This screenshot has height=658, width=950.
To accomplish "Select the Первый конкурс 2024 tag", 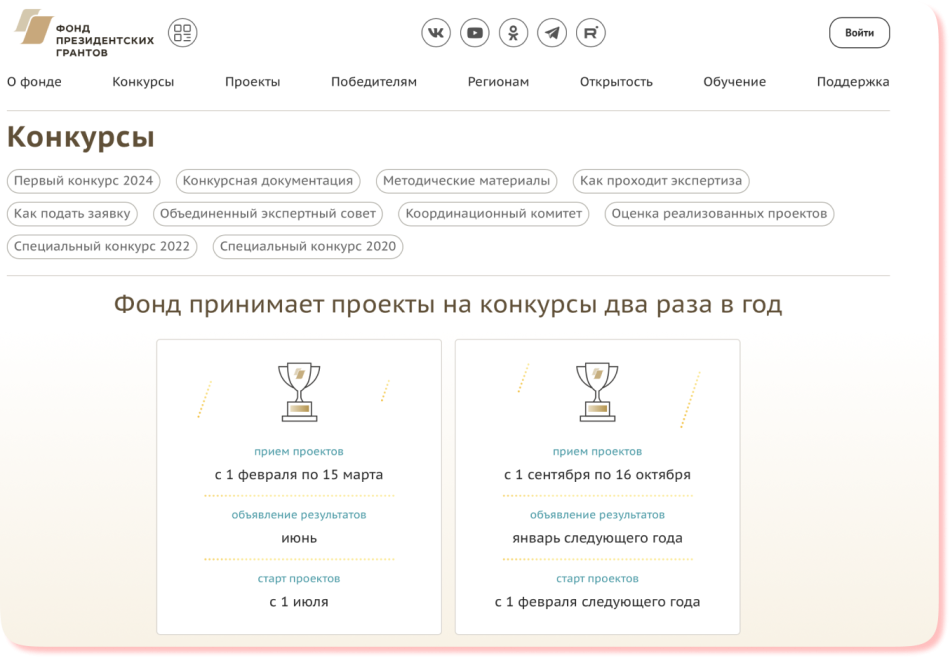I will click(x=84, y=181).
